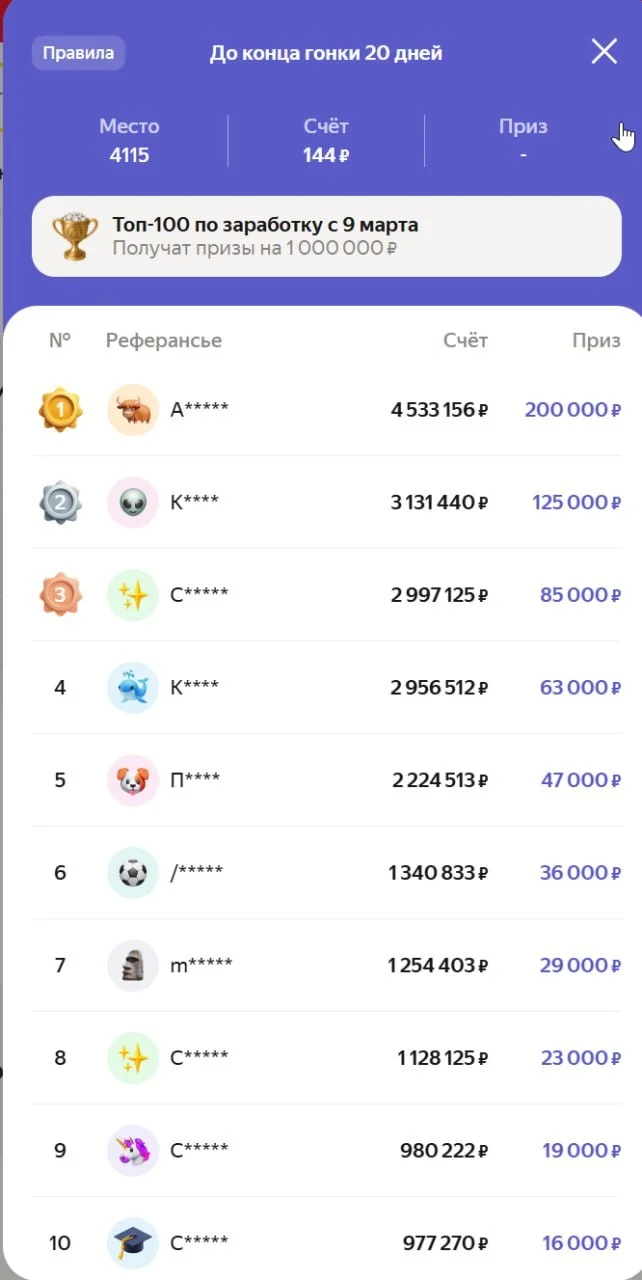This screenshot has width=642, height=1280.
Task: Click the dog avatar of П****
Action: click(x=133, y=780)
